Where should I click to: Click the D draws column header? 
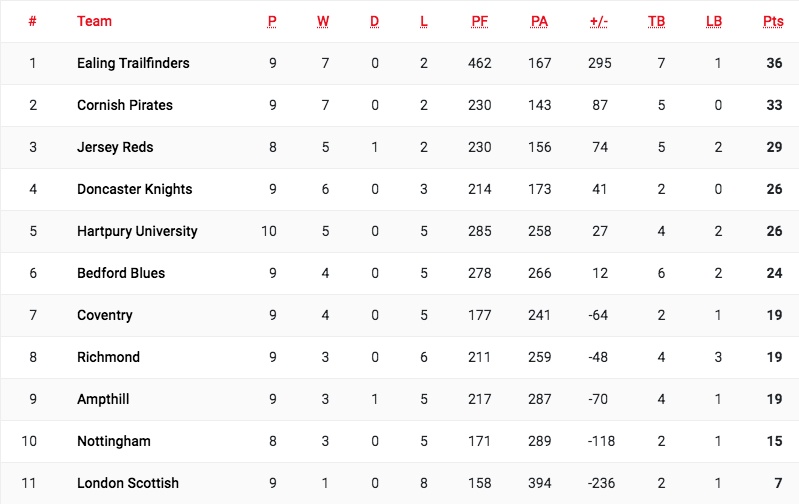374,21
